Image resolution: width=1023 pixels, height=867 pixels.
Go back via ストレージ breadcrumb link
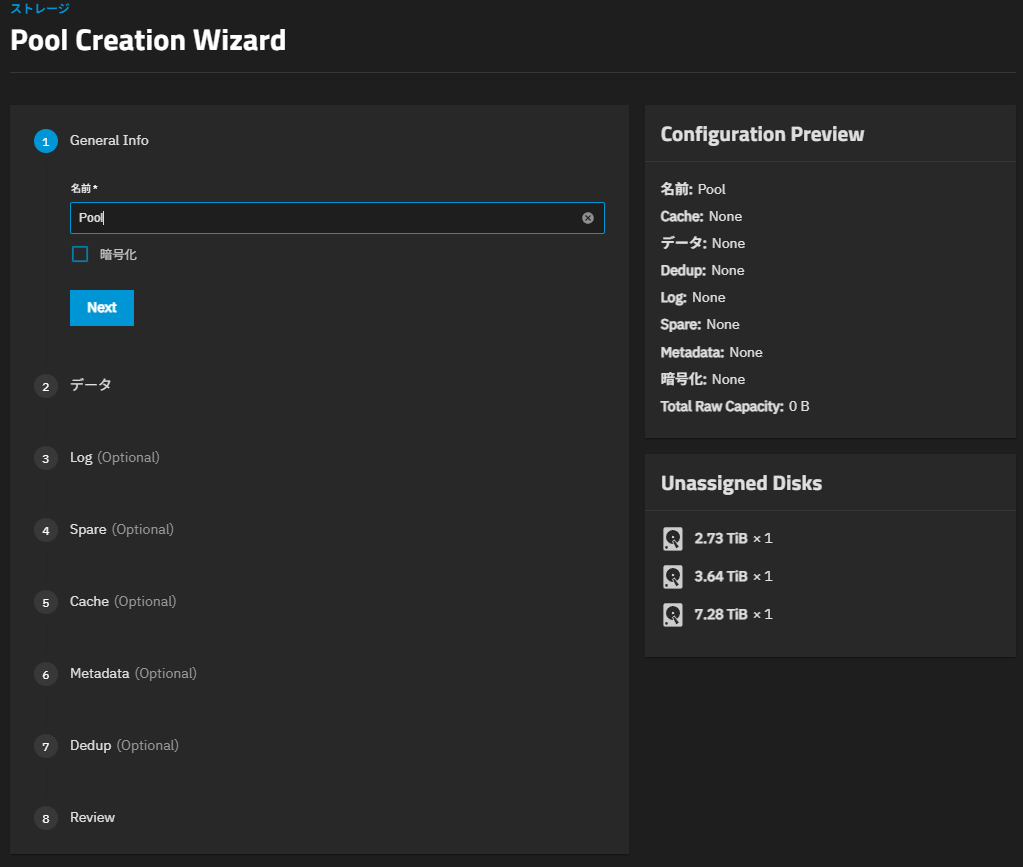point(40,9)
